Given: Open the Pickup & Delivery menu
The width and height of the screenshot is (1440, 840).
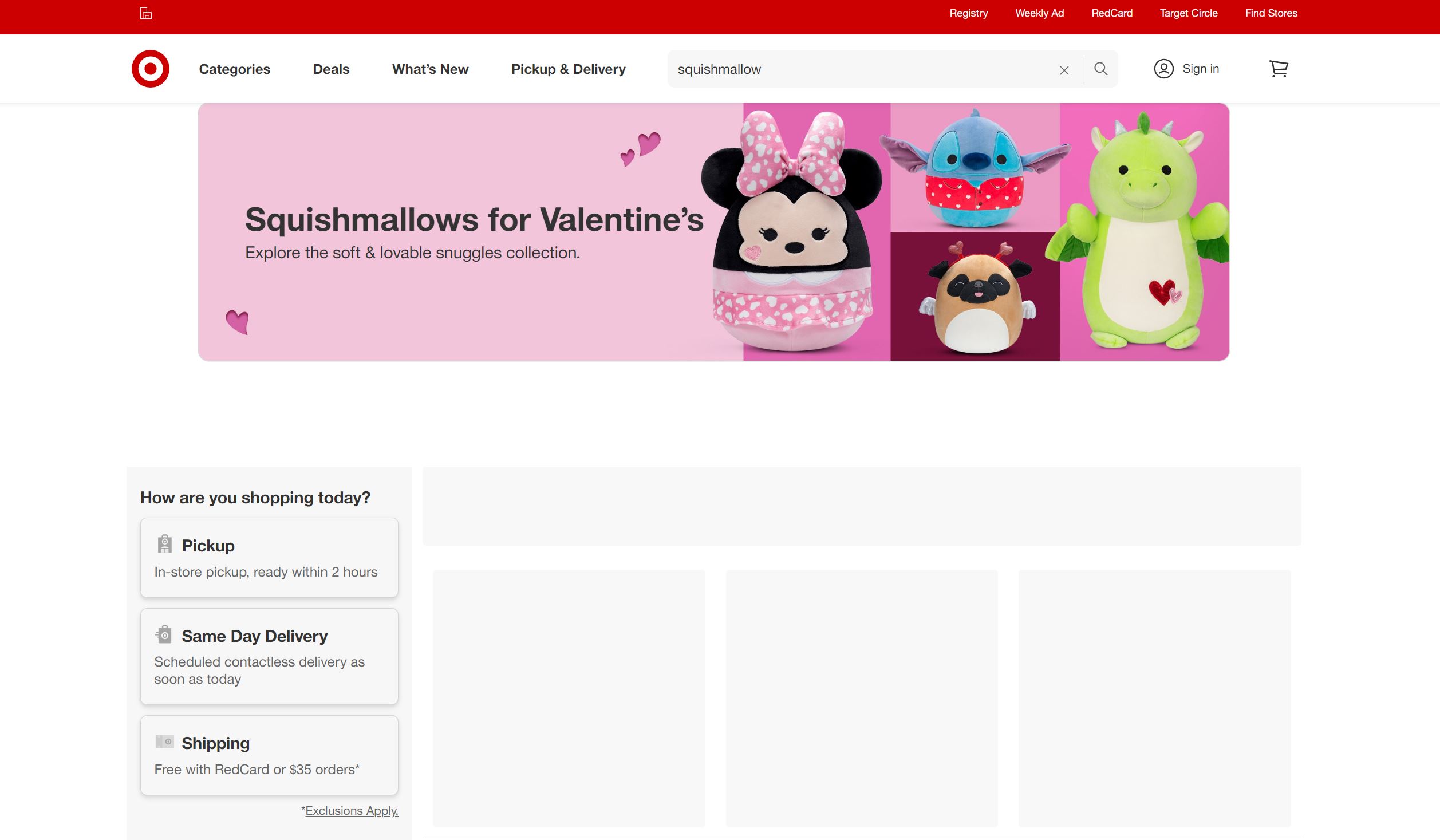Looking at the screenshot, I should point(568,69).
